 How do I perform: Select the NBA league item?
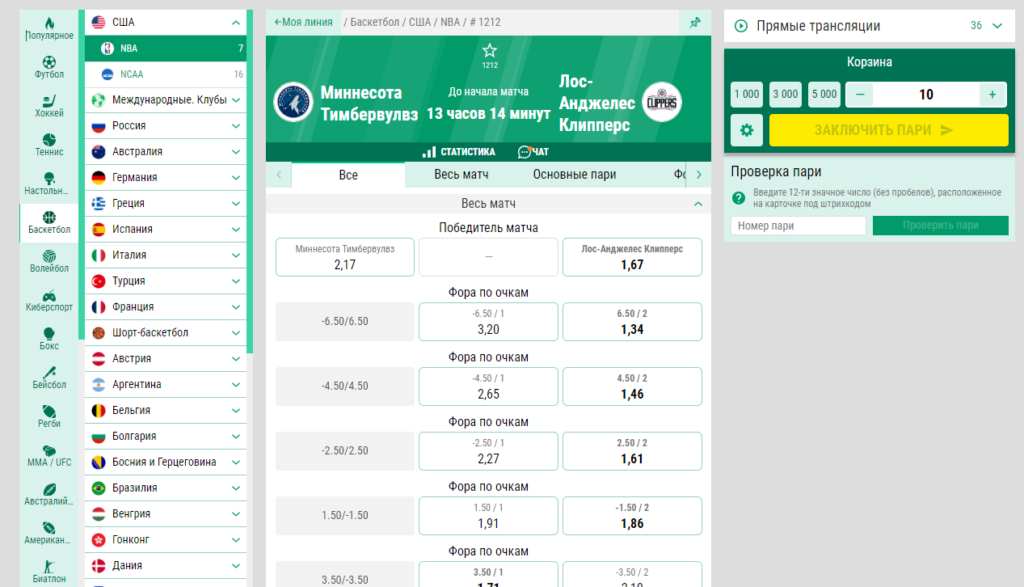[166, 48]
